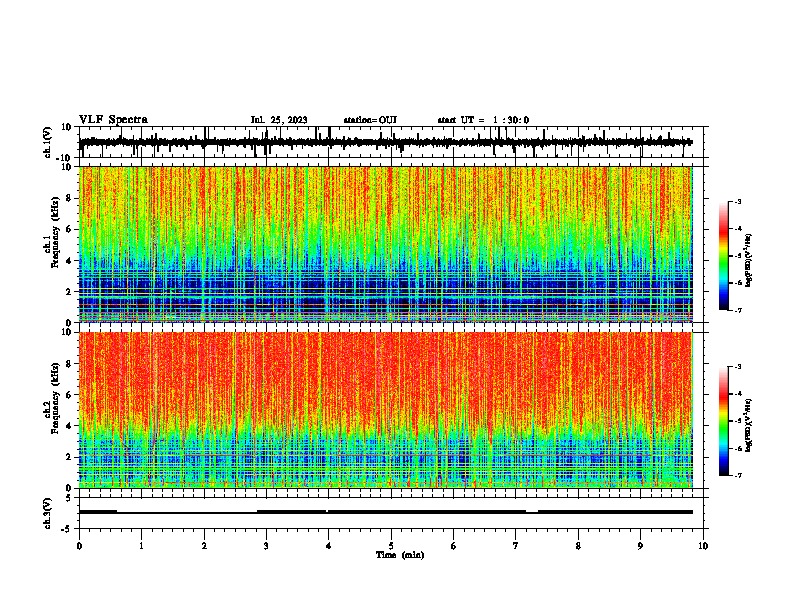Screen dimensions: 792x612
Task: Click inside the ch.1 spectrogram panel
Action: [385, 244]
